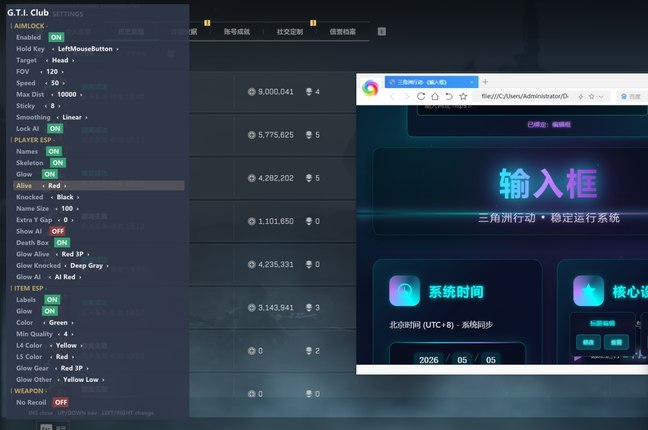The height and width of the screenshot is (430, 648).
Task: Adjust the FOV 120 value
Action: click(52, 72)
